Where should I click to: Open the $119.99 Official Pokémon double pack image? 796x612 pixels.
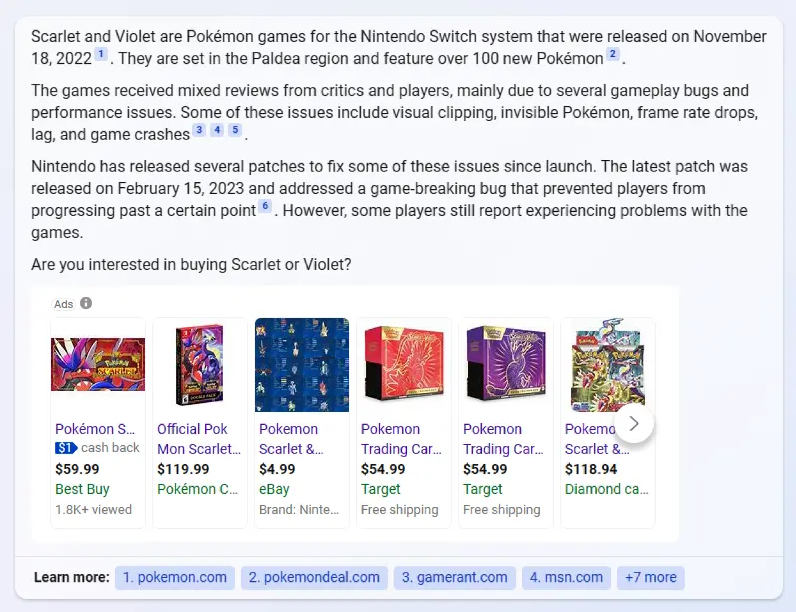200,364
